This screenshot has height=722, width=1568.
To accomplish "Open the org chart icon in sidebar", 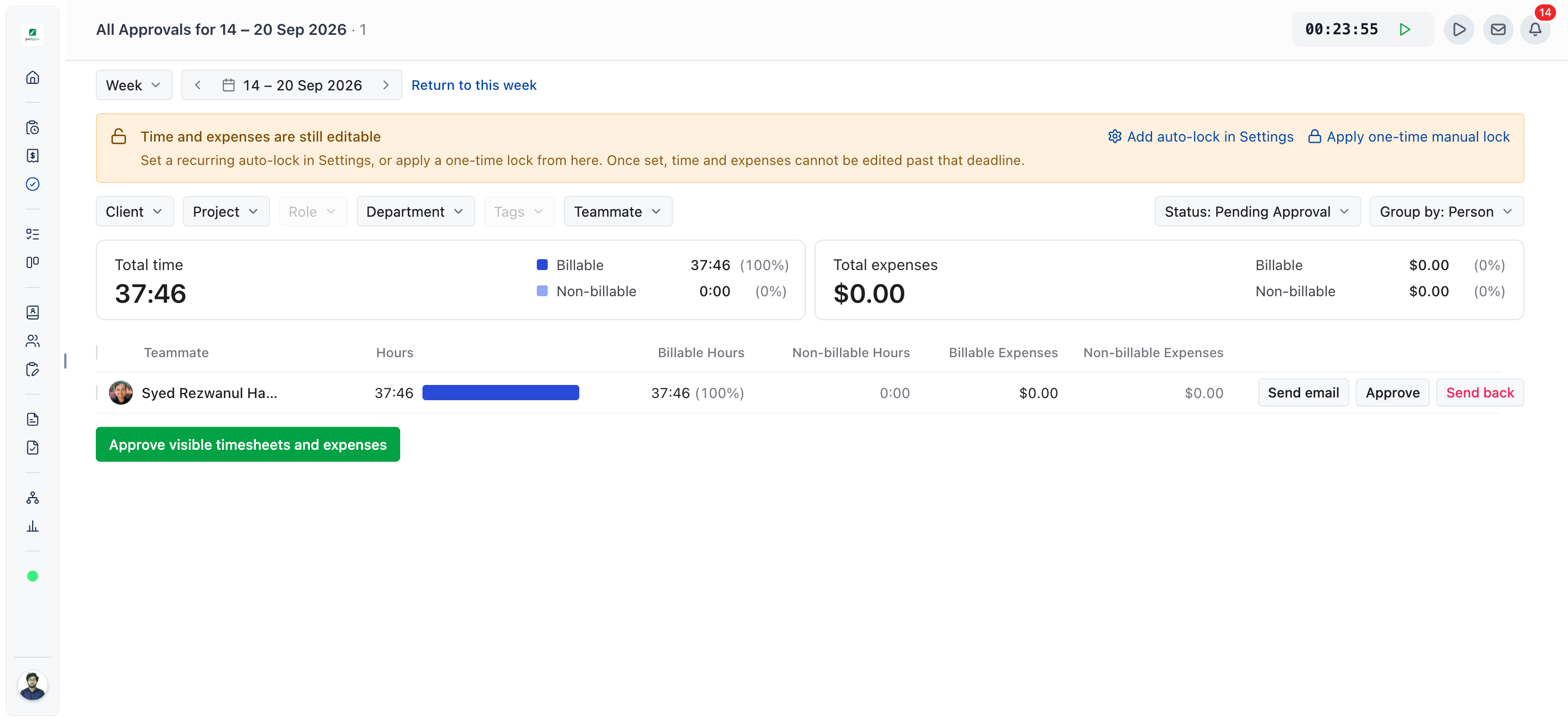I will click(32, 498).
